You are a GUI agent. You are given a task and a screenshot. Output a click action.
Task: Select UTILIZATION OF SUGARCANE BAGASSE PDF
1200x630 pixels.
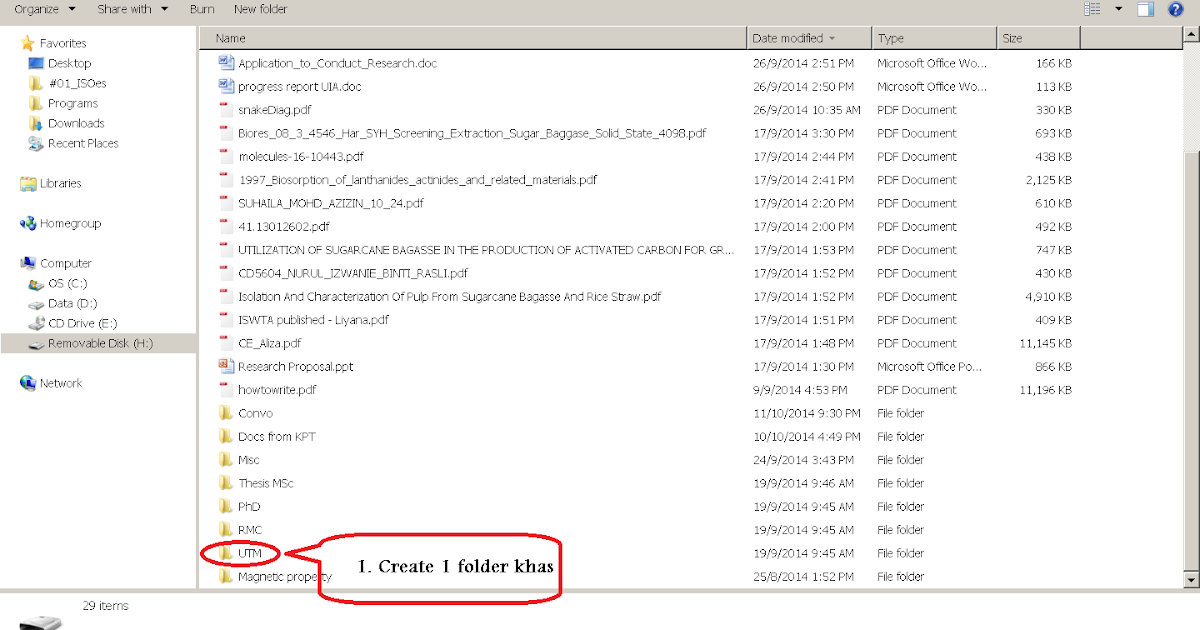485,250
